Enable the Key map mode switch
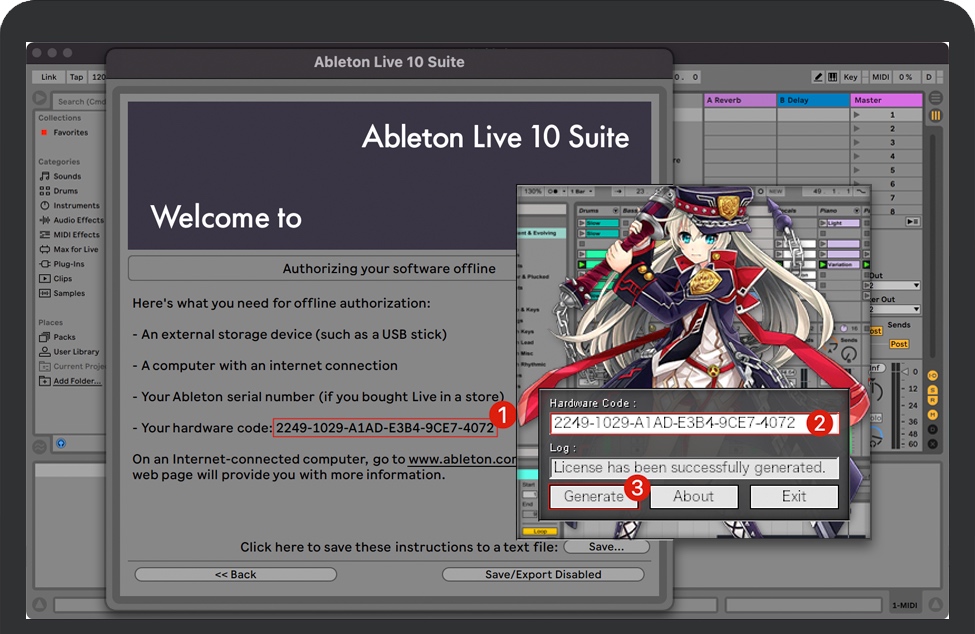The height and width of the screenshot is (634, 975). pos(850,77)
